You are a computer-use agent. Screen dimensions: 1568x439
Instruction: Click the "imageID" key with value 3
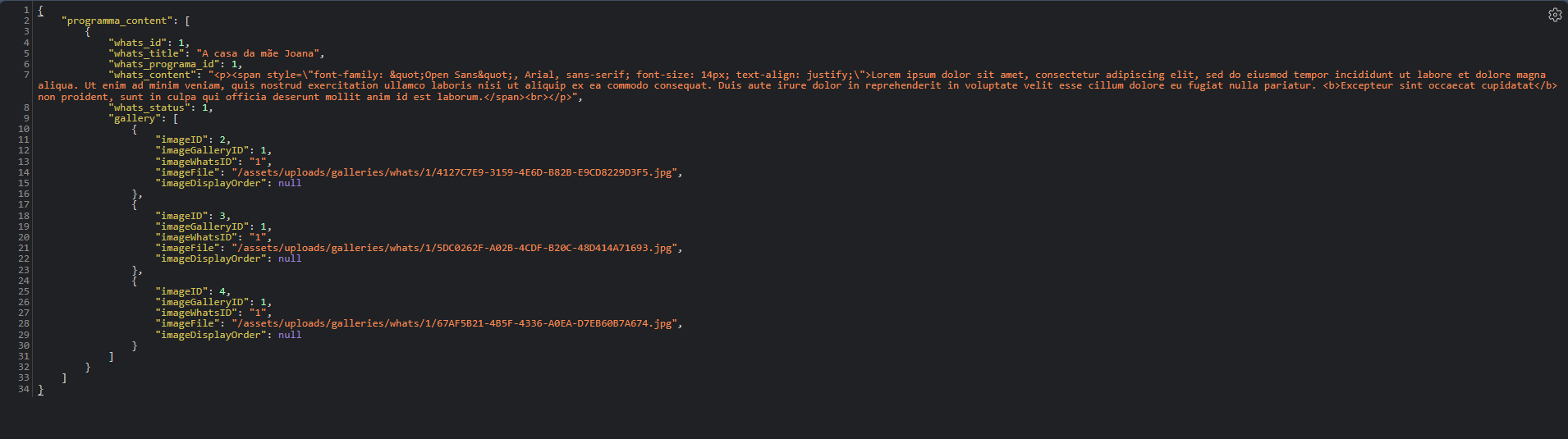[181, 216]
